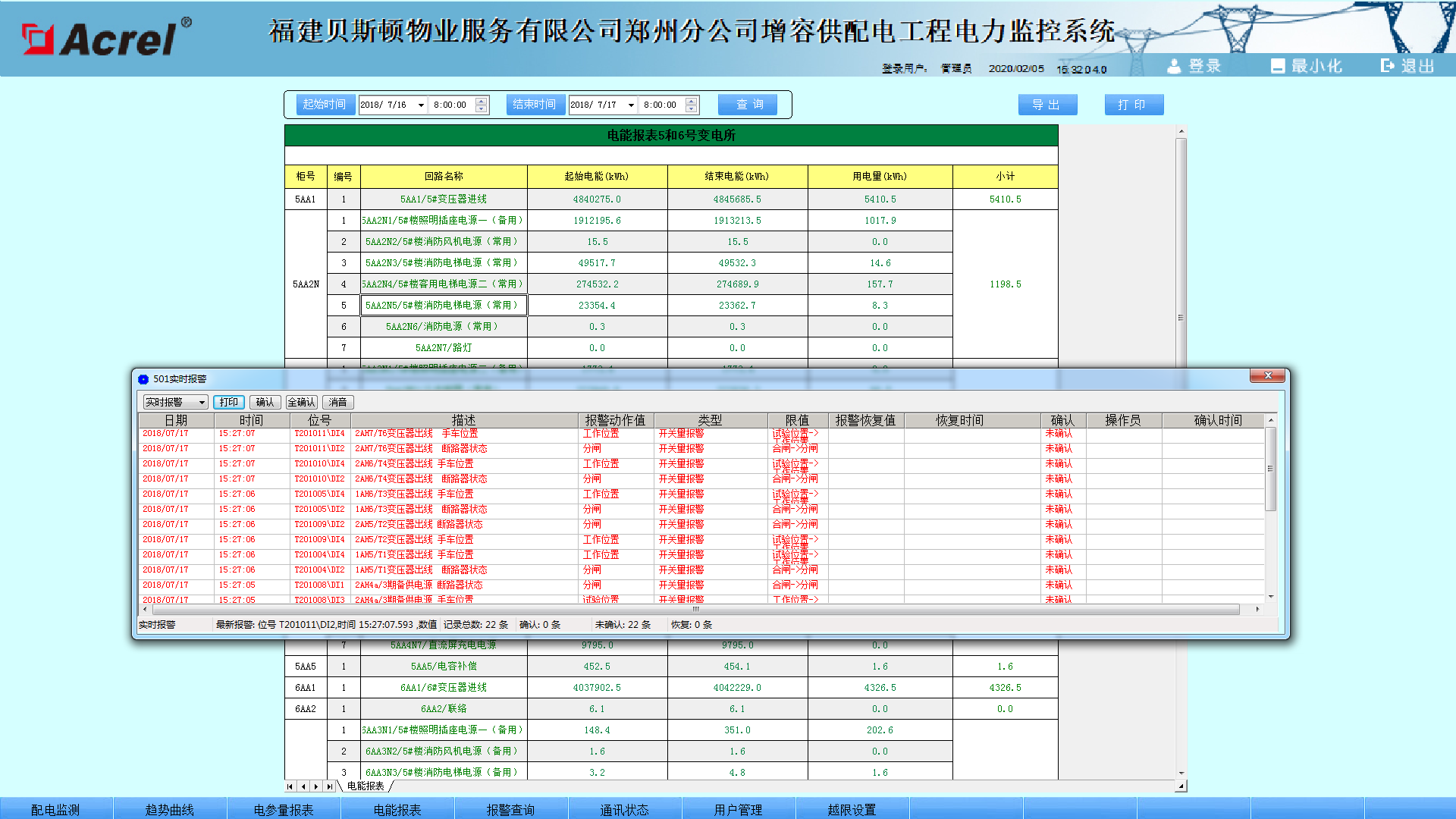Image resolution: width=1456 pixels, height=819 pixels.
Task: Click the exit (退出) icon in header
Action: click(x=1387, y=66)
